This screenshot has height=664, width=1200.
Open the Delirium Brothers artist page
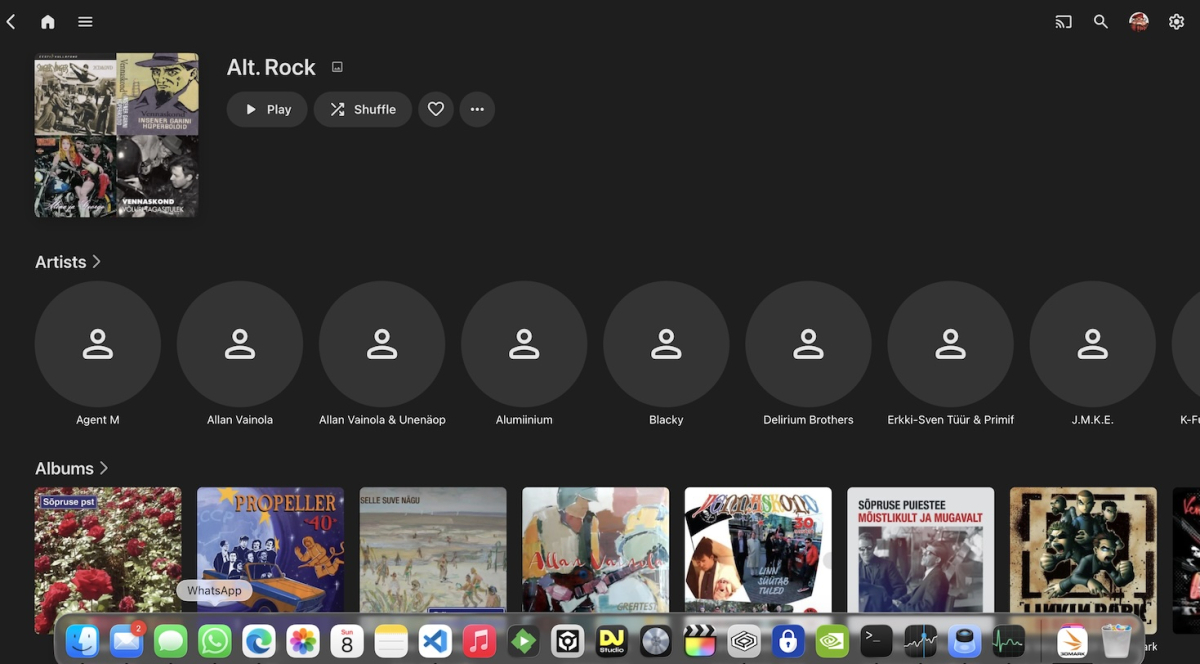coord(808,344)
